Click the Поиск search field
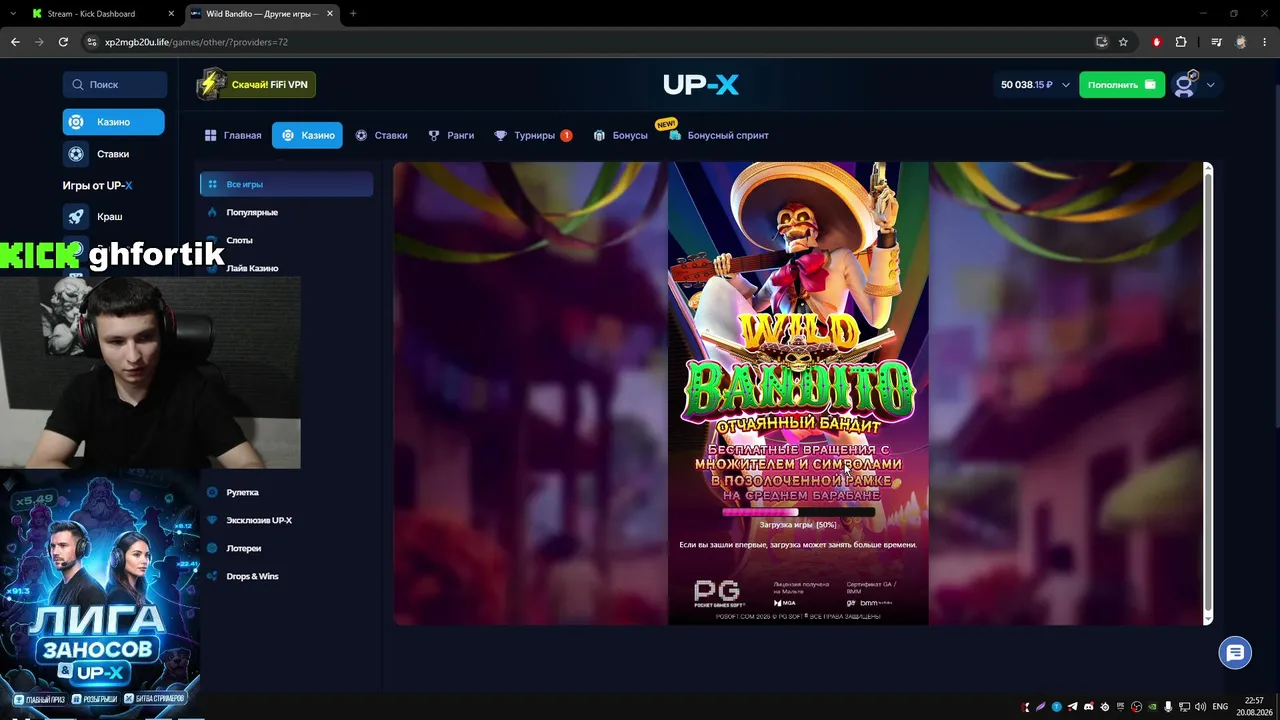Viewport: 1280px width, 720px height. point(114,85)
